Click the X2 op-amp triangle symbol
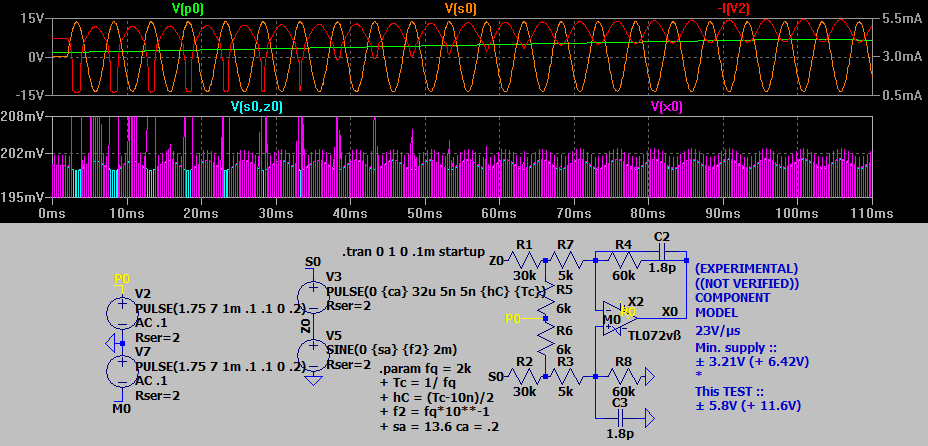928x446 pixels. coord(613,319)
